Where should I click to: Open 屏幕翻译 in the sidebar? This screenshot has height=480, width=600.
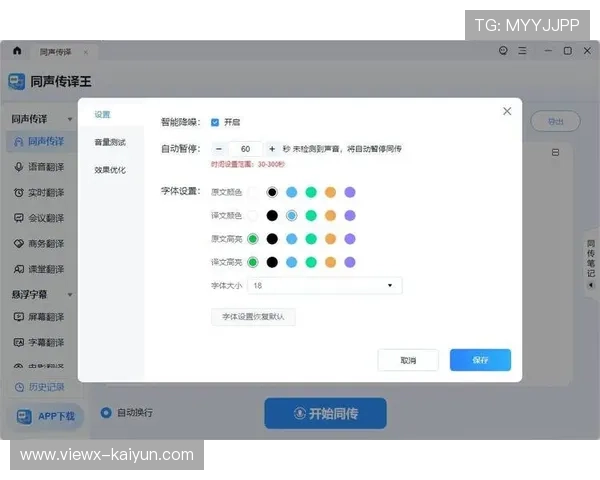pyautogui.click(x=39, y=317)
